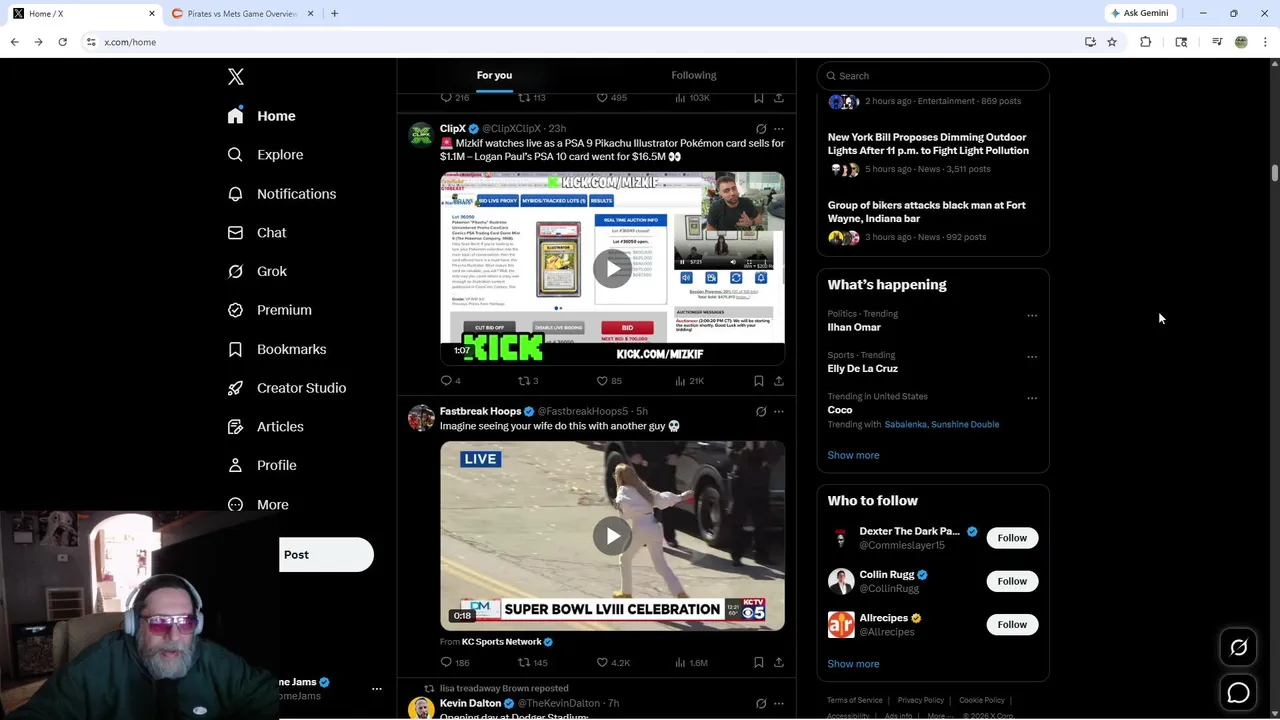Bookmark this page with star icon

click(1112, 42)
